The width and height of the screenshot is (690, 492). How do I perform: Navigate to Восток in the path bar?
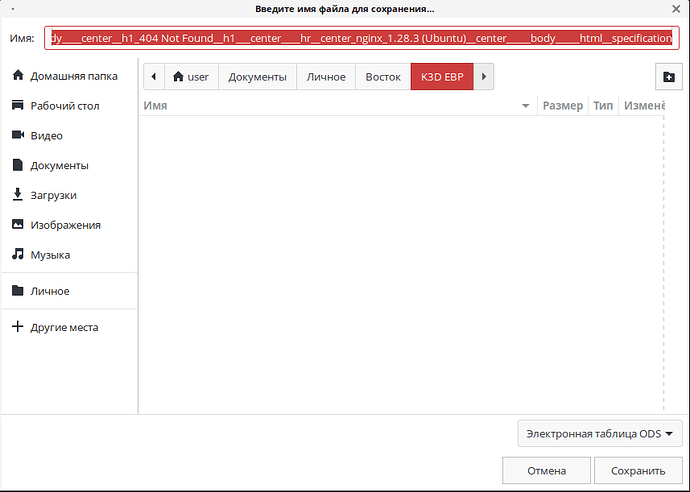coord(383,77)
